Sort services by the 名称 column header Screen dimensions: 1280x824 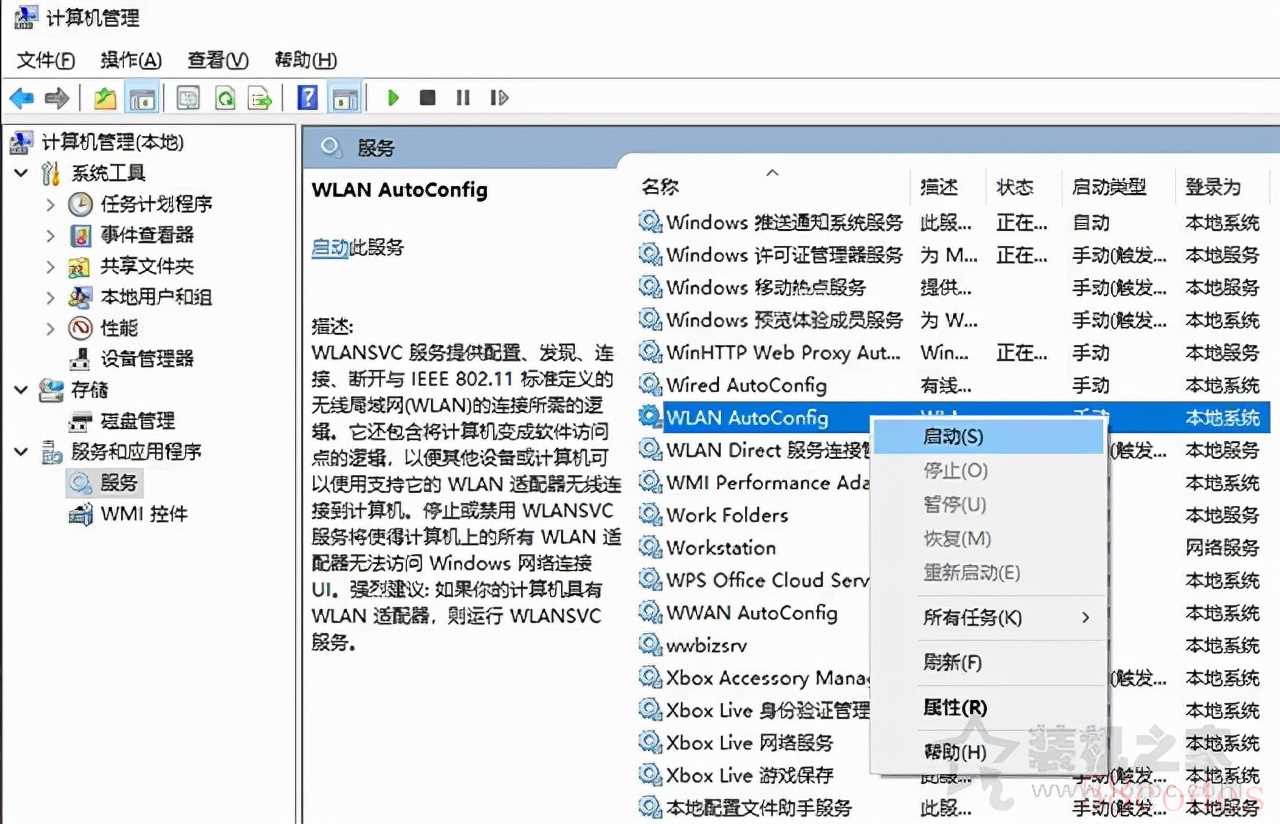(x=660, y=187)
